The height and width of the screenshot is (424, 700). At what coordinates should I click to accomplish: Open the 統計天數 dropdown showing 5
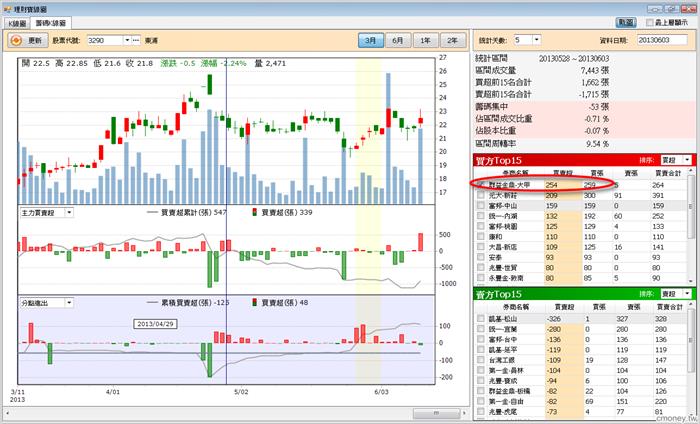click(537, 40)
